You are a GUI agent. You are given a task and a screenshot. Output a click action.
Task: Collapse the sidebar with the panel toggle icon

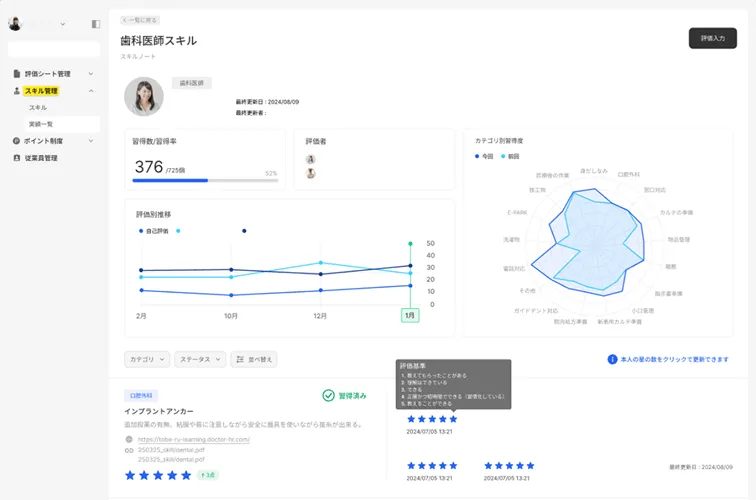(x=95, y=24)
